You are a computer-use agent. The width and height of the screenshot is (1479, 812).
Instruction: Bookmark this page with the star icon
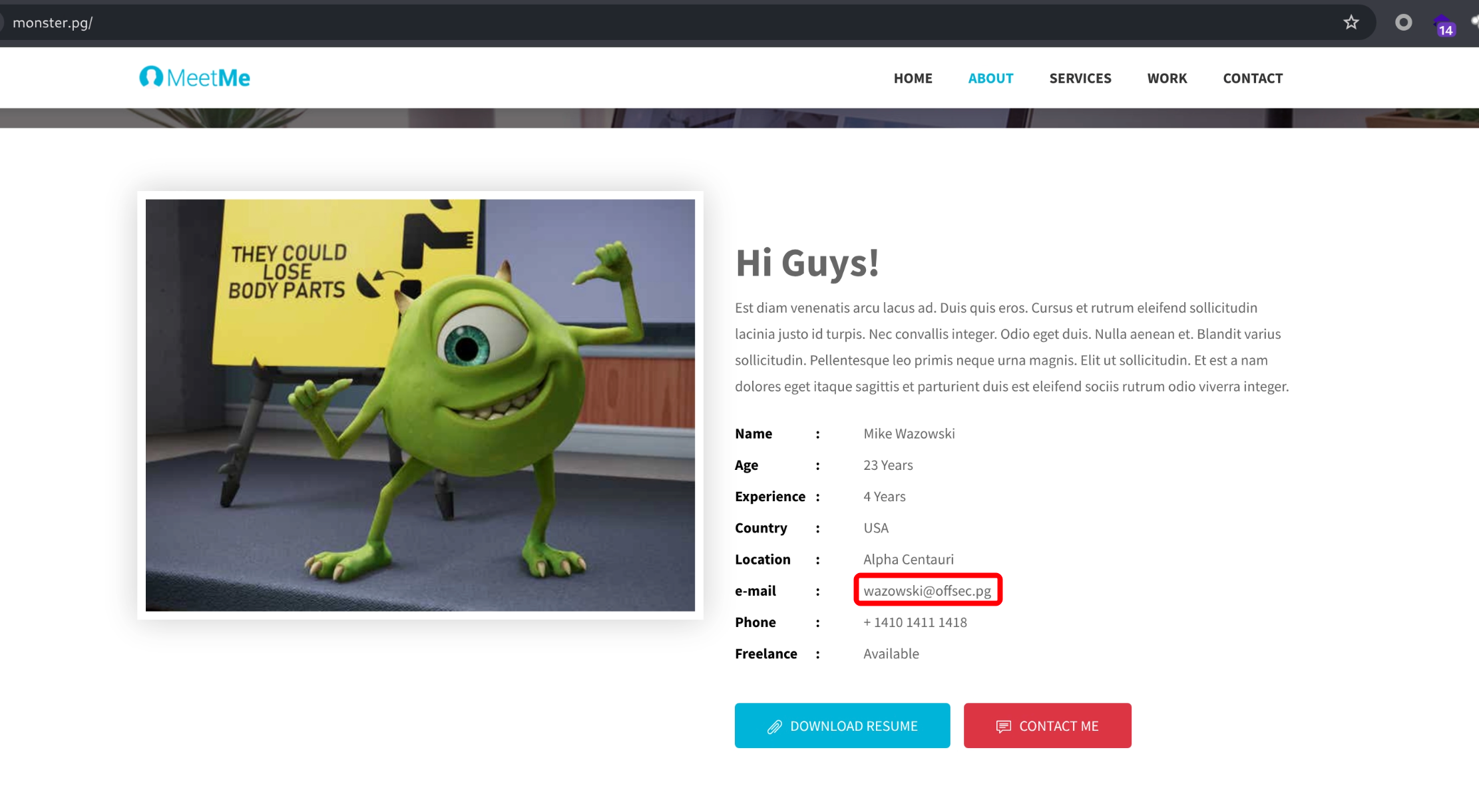click(1351, 23)
